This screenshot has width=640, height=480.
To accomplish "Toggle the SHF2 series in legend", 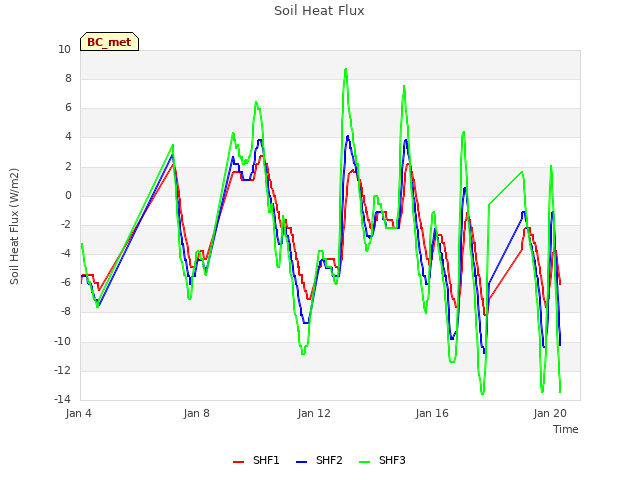I will click(319, 460).
